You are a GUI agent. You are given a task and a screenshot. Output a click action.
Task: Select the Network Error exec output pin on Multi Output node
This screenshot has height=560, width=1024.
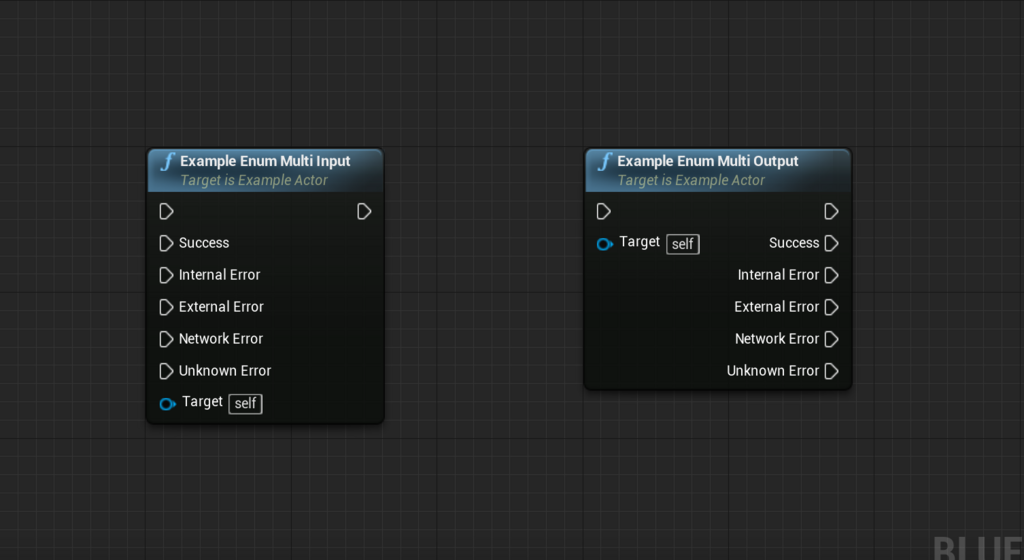pyautogui.click(x=831, y=339)
